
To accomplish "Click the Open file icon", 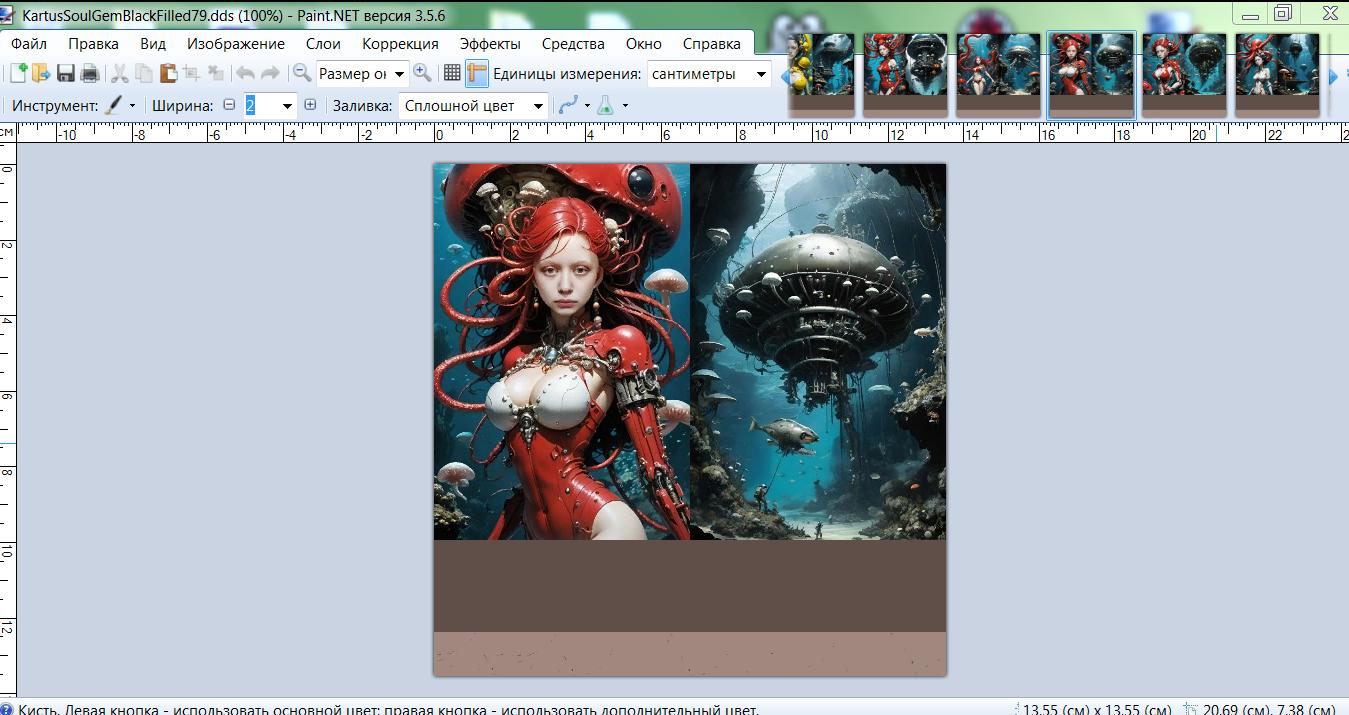I will coord(41,73).
